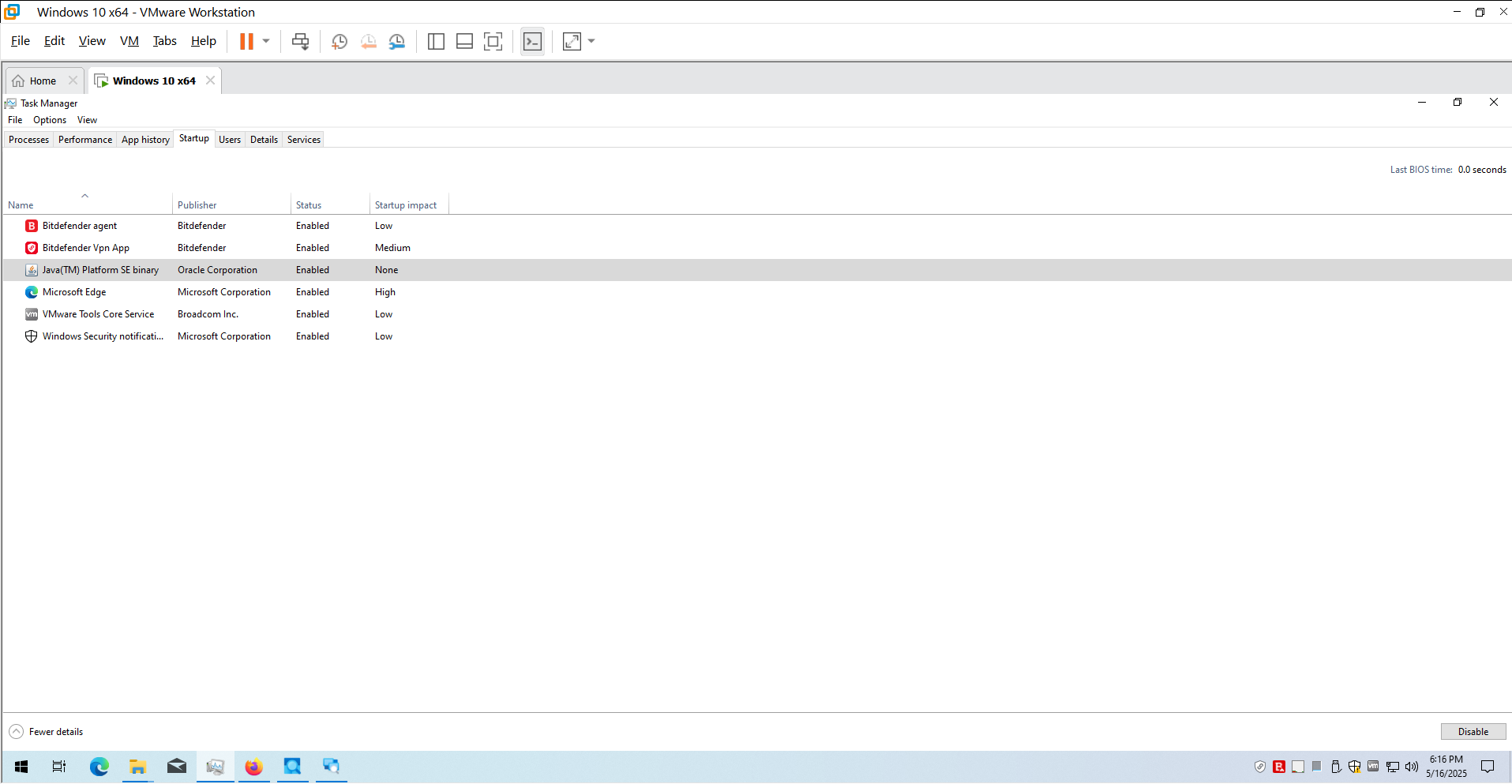1512x784 pixels.
Task: Click the revert to snapshot toolbar icon
Action: coord(369,41)
